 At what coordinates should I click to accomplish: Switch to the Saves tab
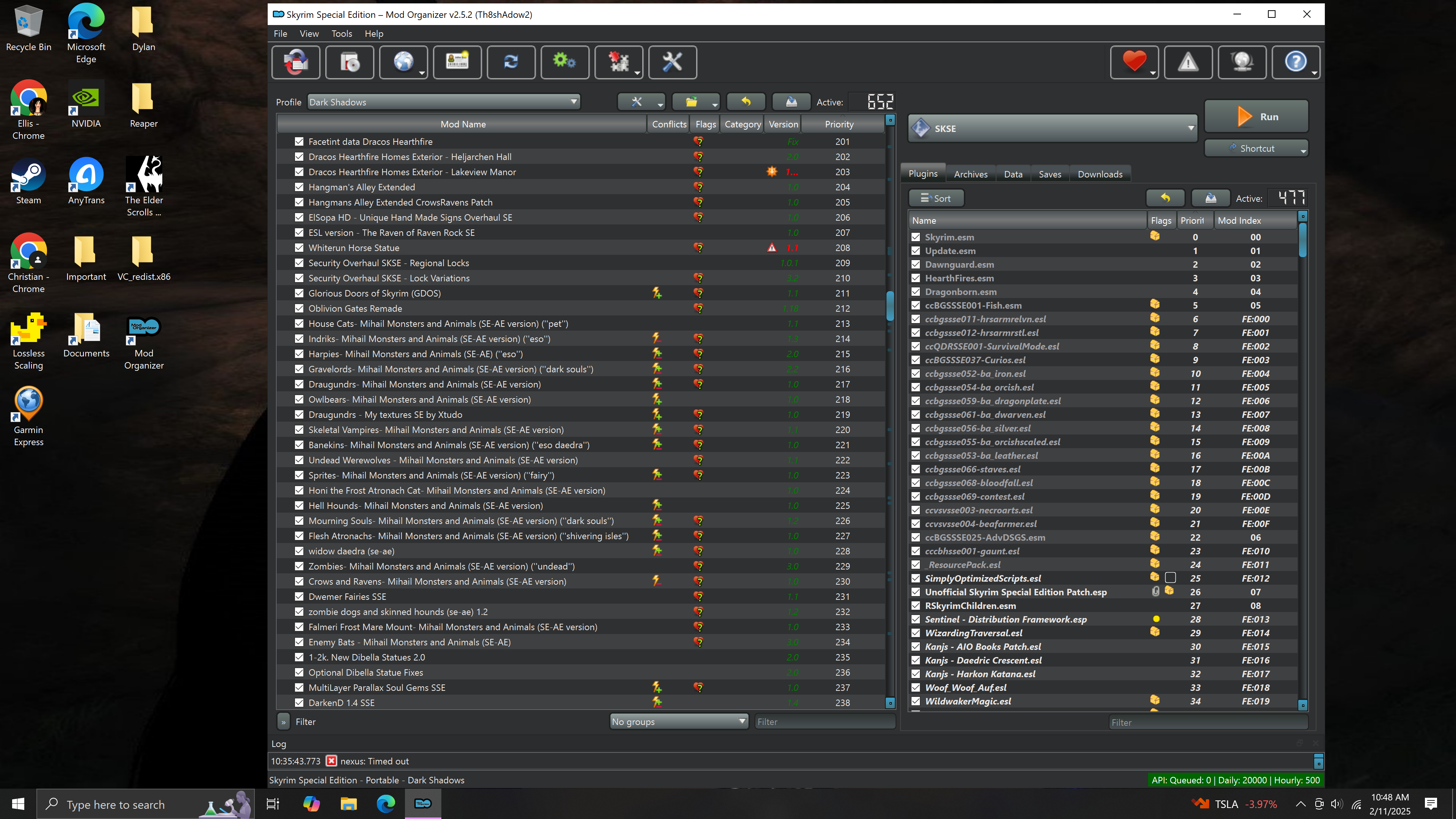point(1050,174)
